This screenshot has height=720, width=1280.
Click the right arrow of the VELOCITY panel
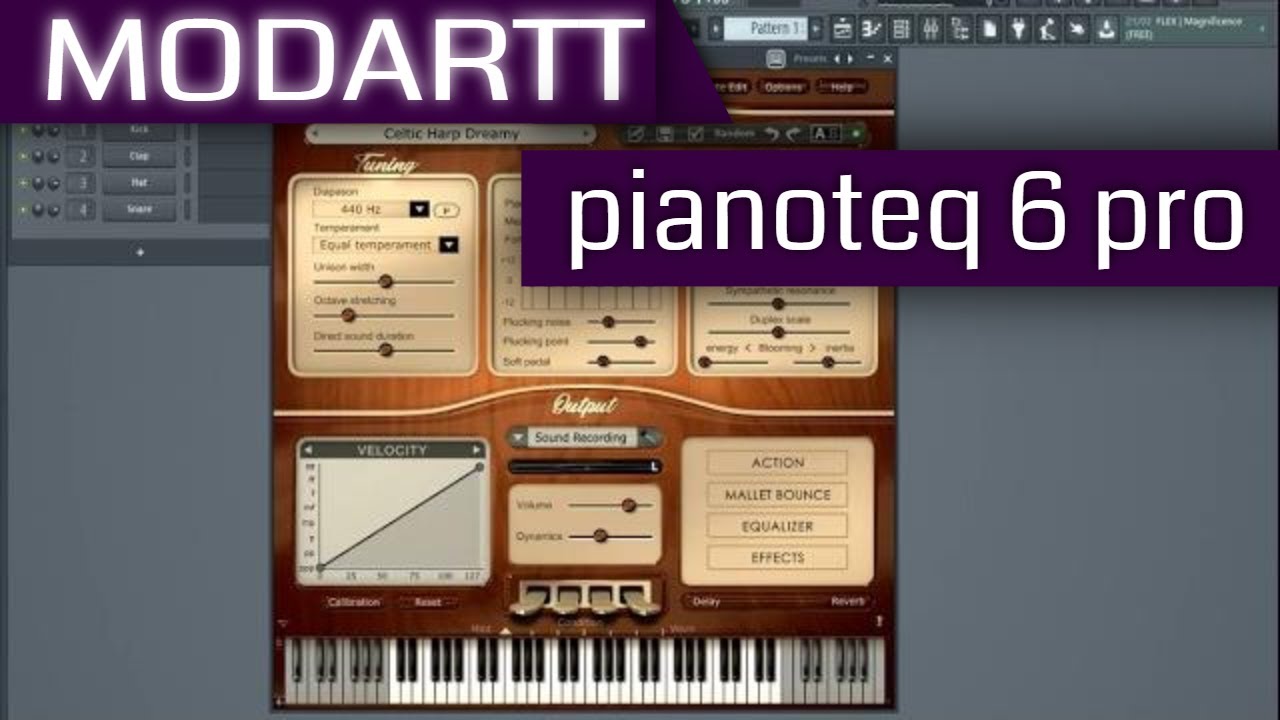(x=478, y=450)
